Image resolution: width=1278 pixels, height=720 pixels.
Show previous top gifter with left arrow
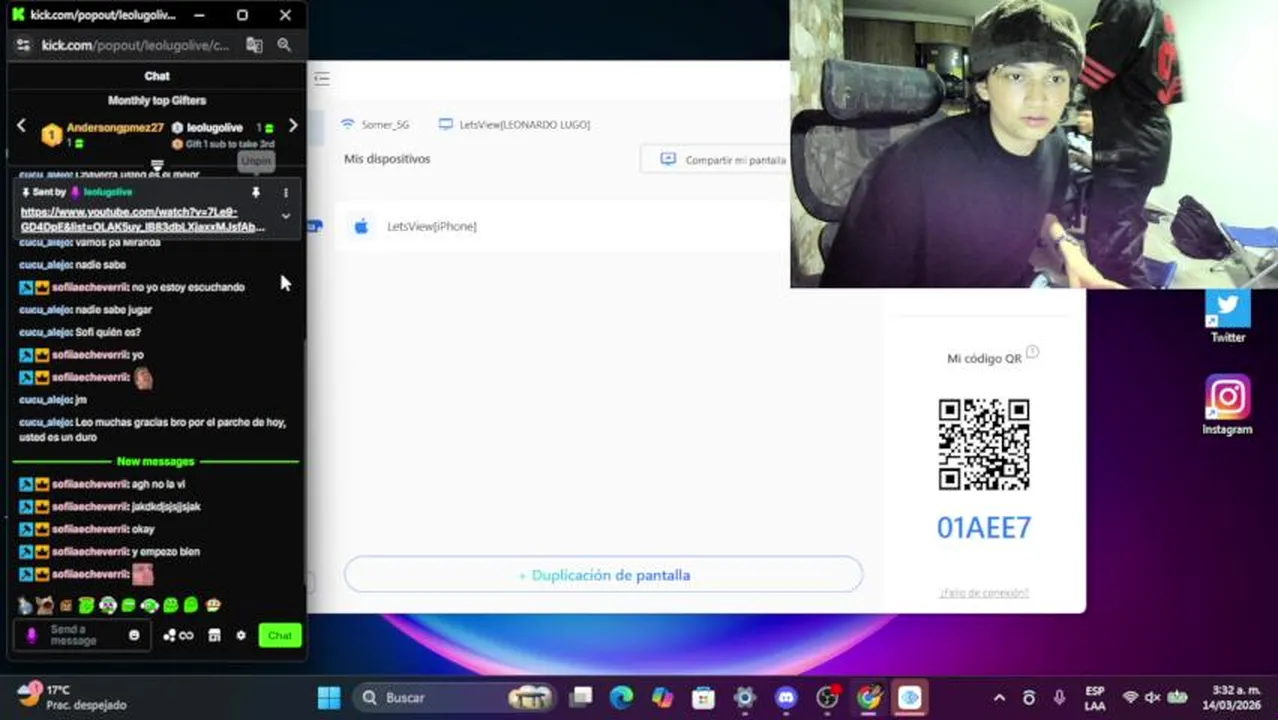[21, 126]
